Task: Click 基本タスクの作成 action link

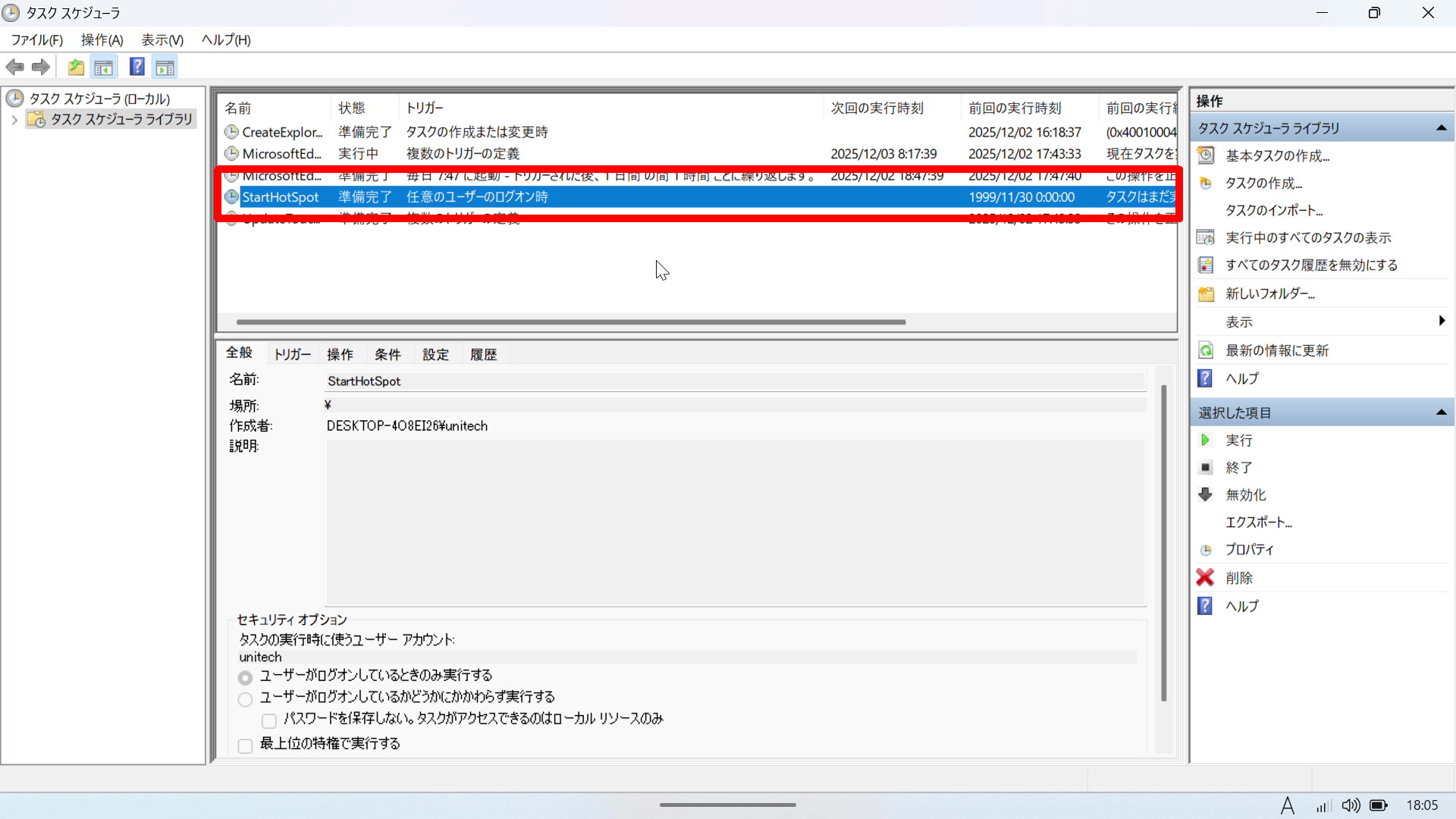Action: tap(1277, 156)
